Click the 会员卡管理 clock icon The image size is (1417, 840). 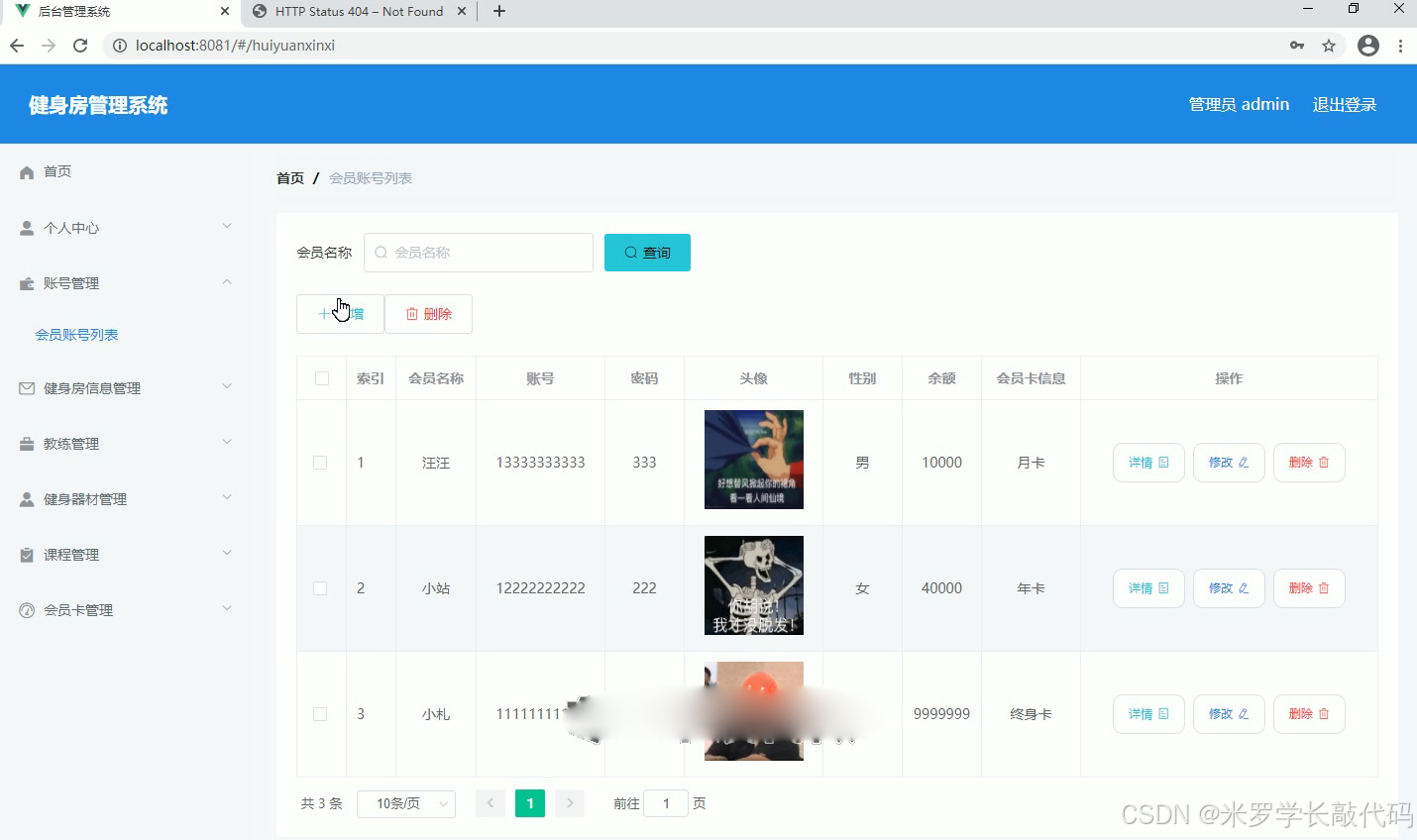coord(25,609)
